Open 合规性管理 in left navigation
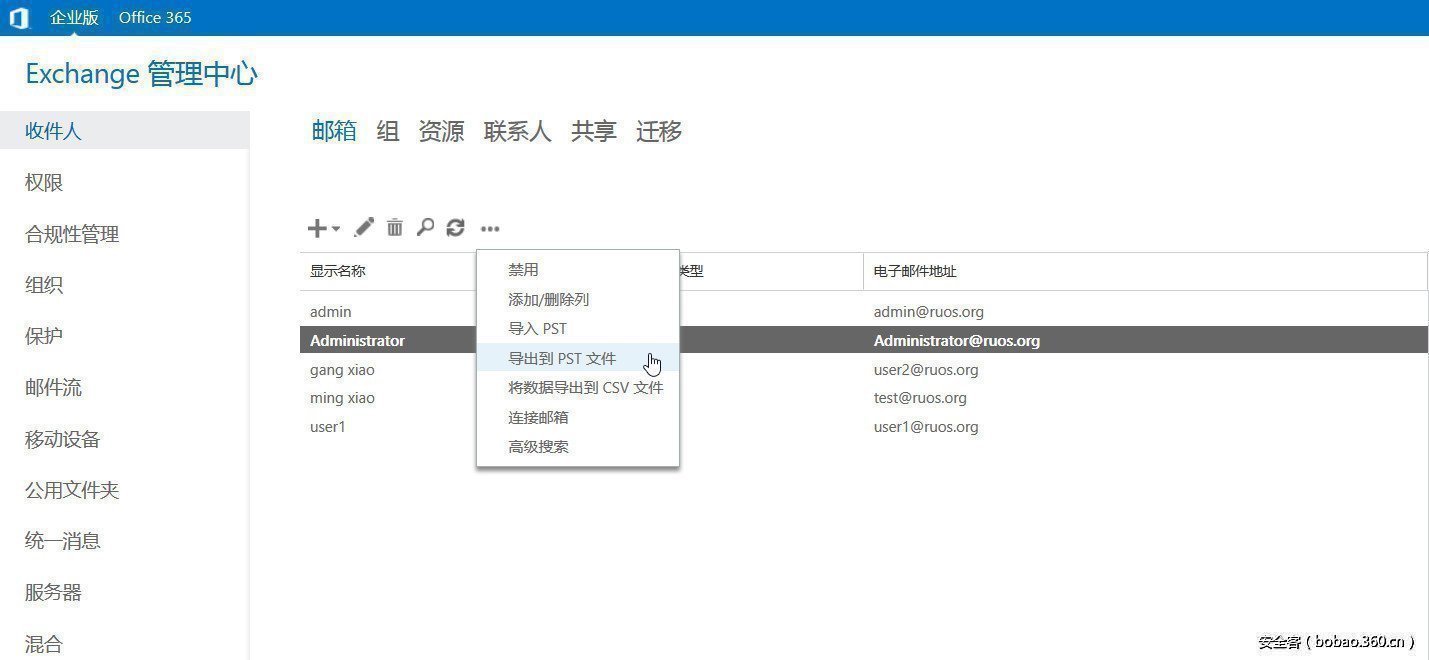Viewport: 1429px width, 660px height. click(72, 234)
